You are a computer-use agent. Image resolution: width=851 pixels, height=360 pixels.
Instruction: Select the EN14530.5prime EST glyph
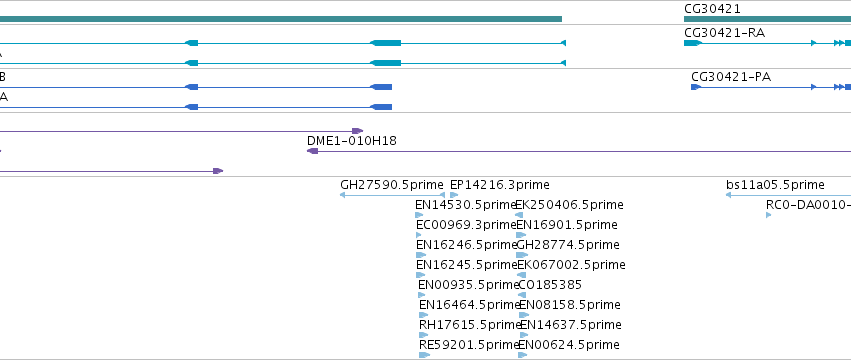pyautogui.click(x=419, y=215)
